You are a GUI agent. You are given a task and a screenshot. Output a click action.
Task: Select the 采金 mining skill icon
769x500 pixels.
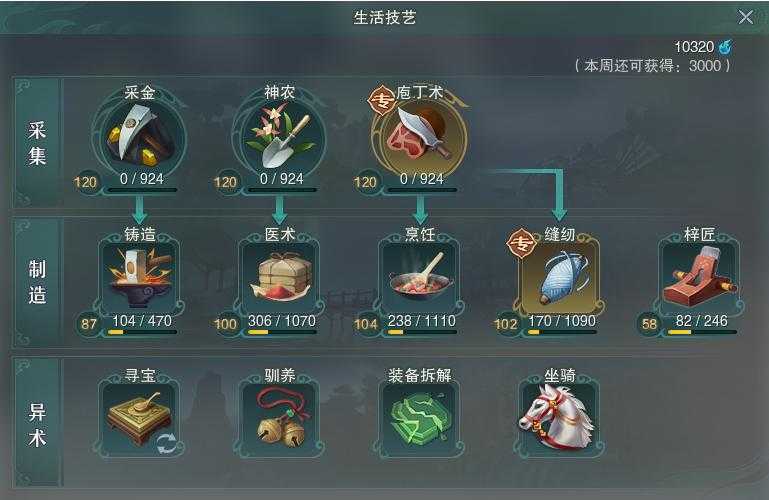coord(139,140)
